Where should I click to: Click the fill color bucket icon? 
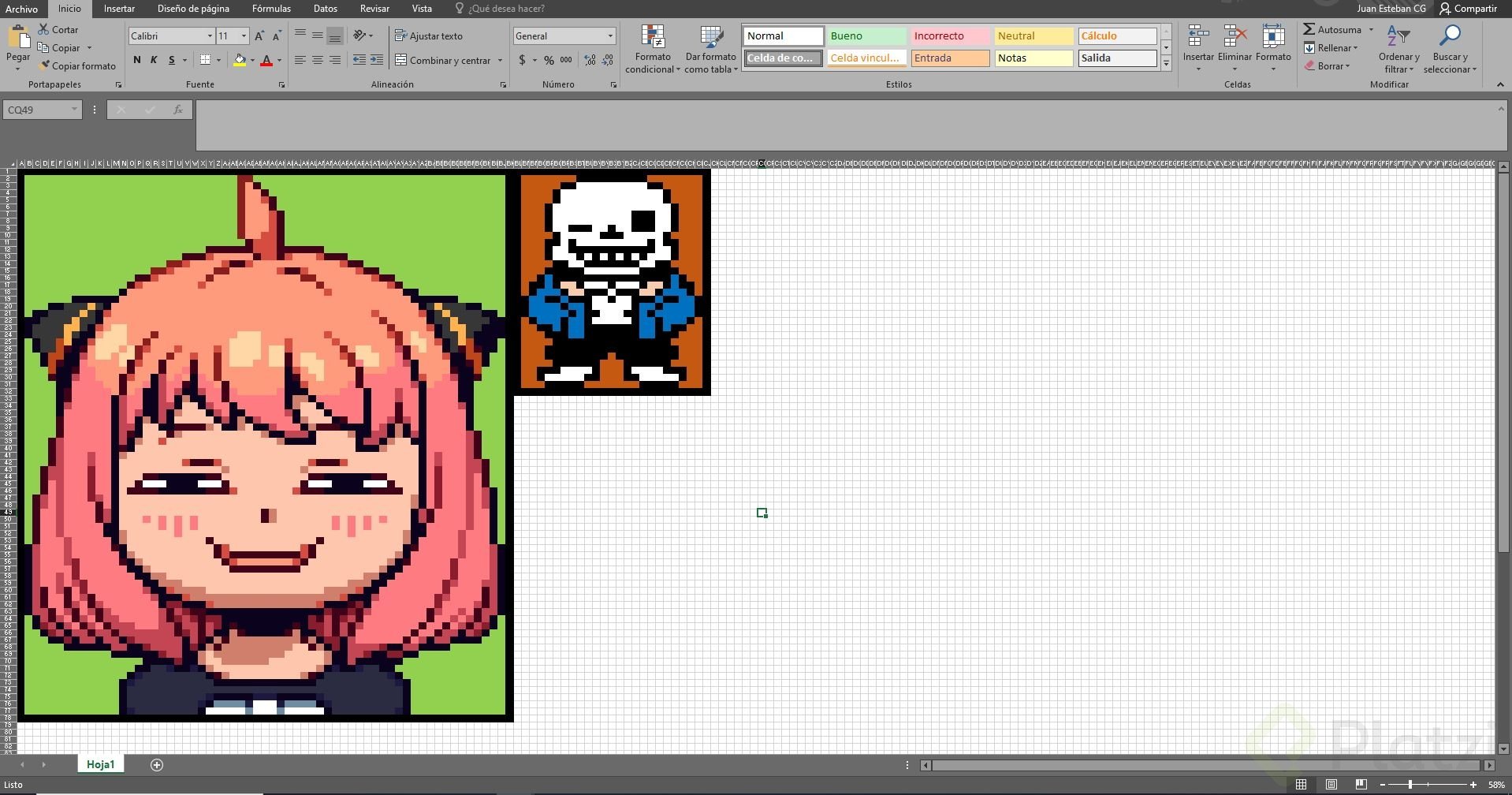pos(240,60)
